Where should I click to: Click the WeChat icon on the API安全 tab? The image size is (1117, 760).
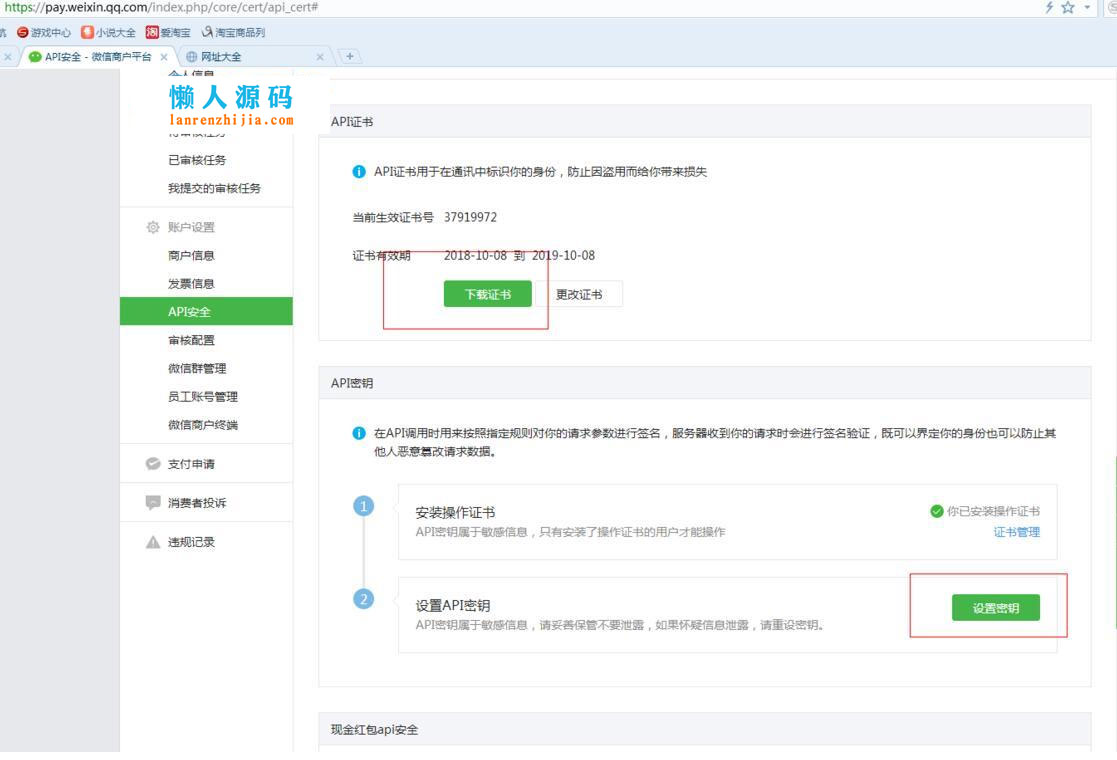tap(34, 57)
